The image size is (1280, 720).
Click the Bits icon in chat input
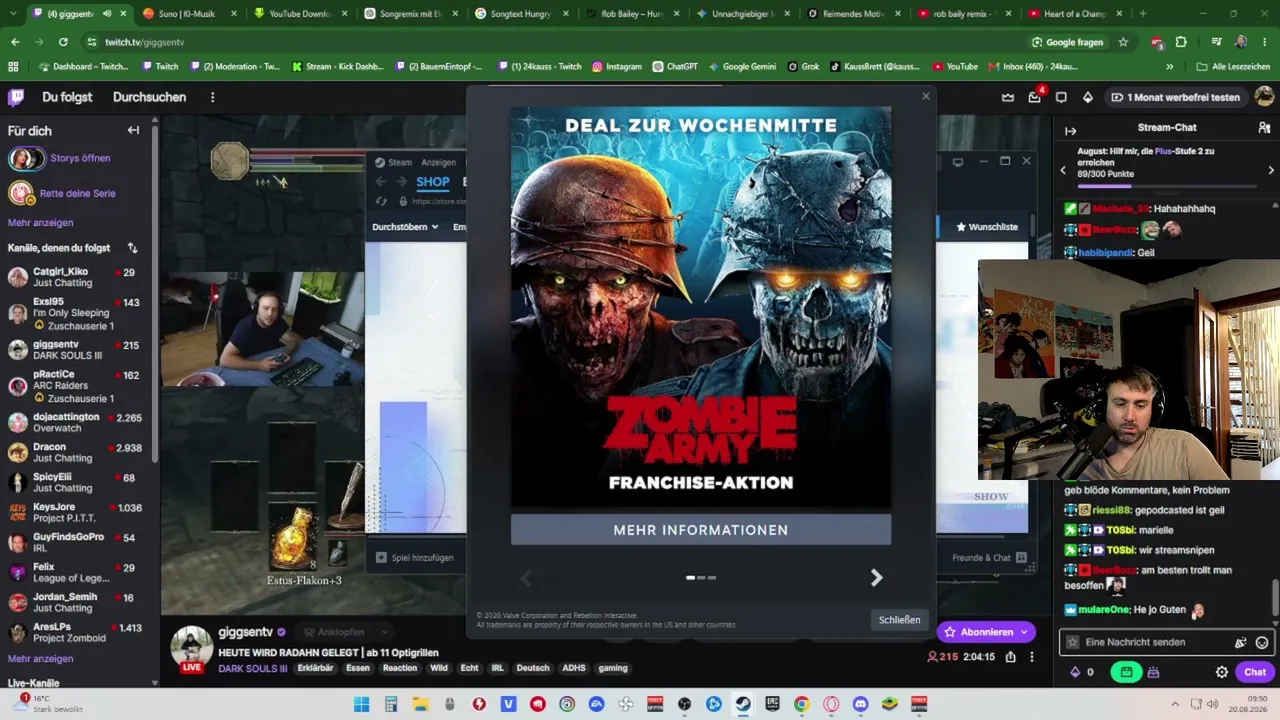[1241, 643]
